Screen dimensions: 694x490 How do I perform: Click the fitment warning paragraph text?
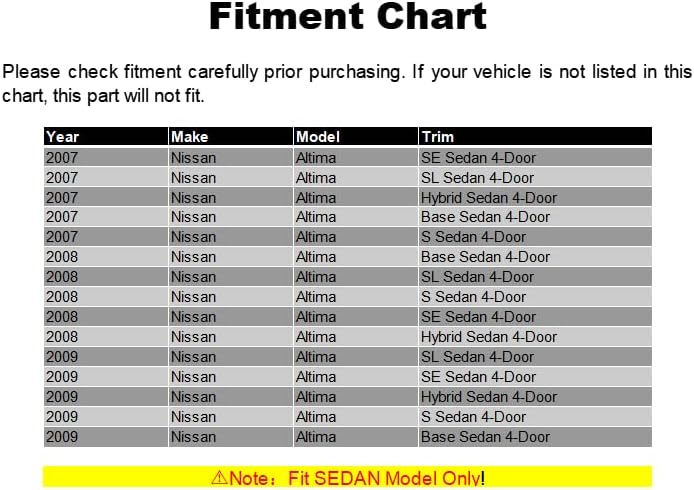coord(347,83)
